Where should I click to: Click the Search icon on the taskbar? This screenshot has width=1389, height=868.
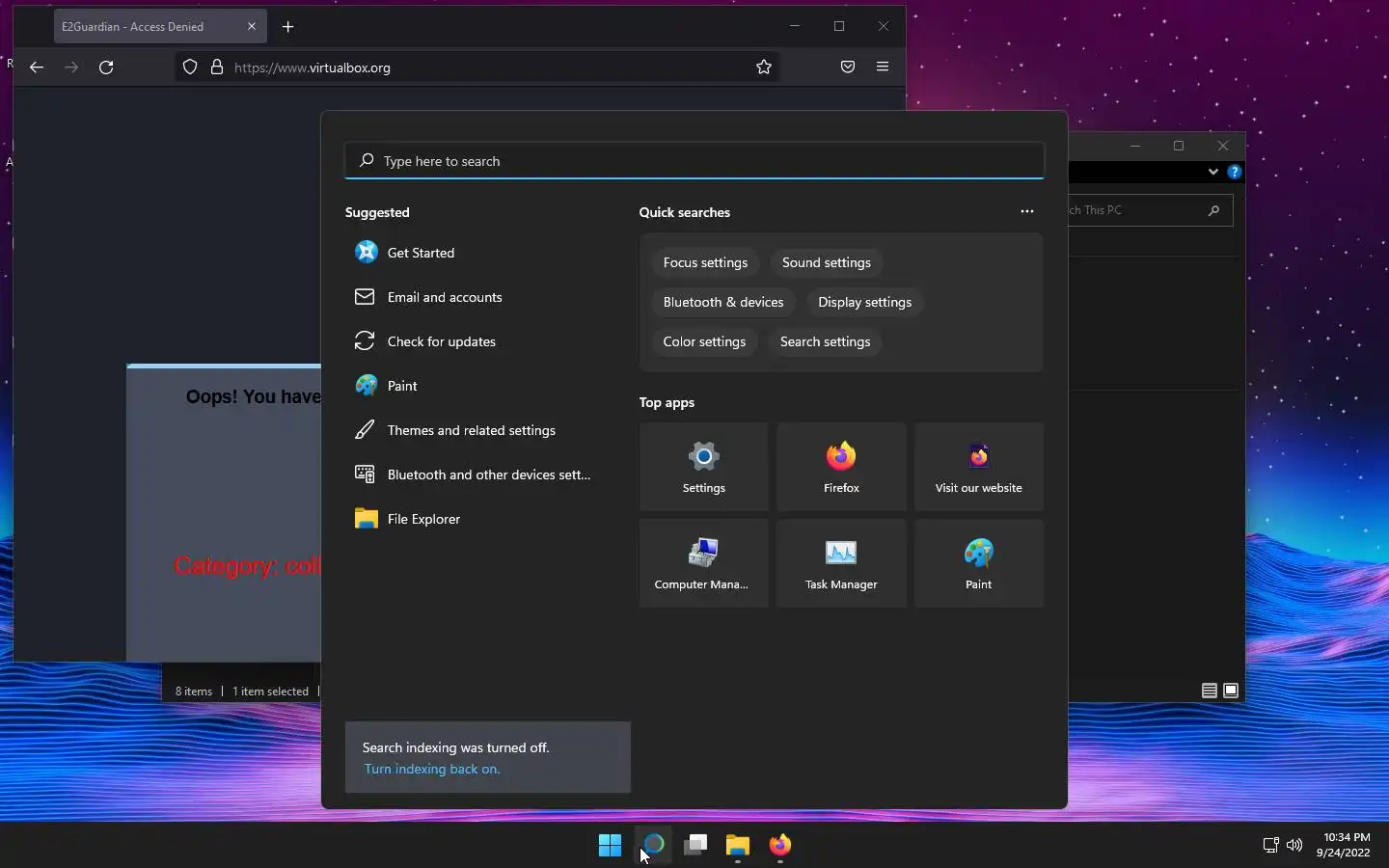[653, 846]
